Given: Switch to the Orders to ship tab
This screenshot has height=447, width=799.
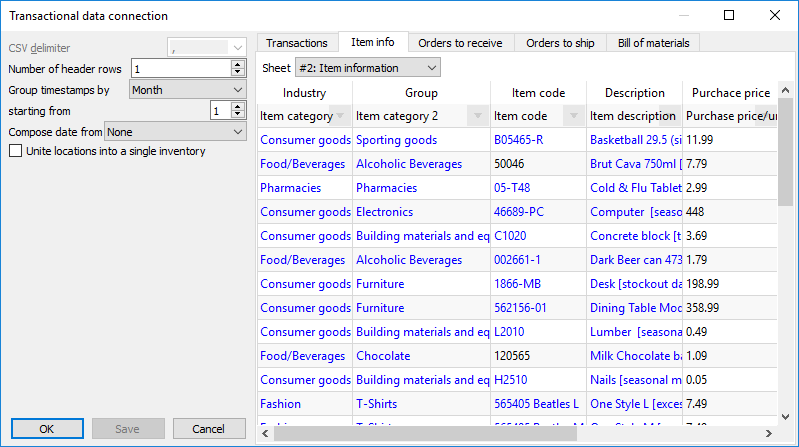Looking at the screenshot, I should coord(560,43).
